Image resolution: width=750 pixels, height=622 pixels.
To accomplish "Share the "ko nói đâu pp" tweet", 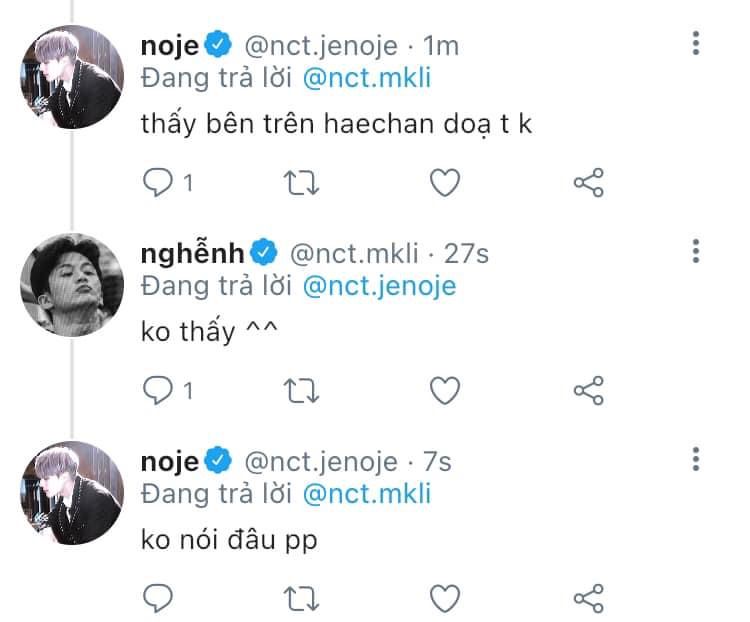I will click(x=589, y=597).
